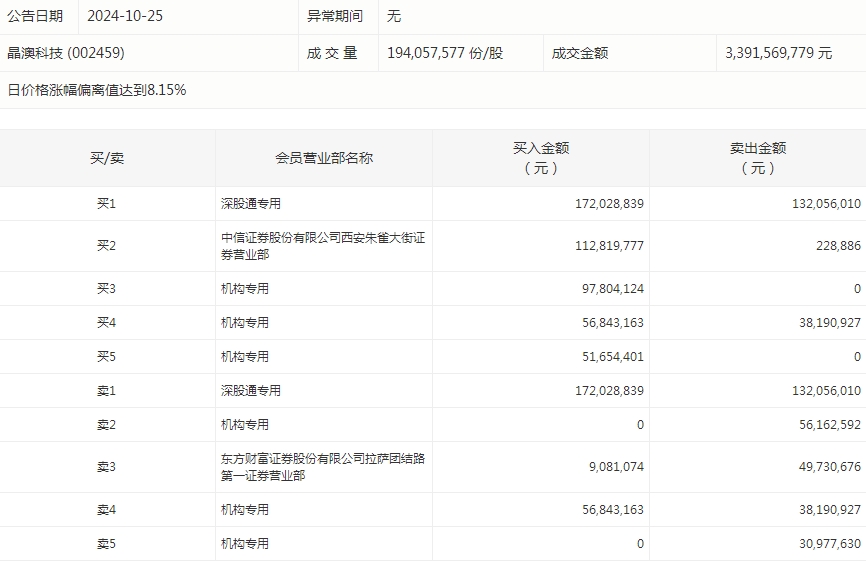866x563 pixels.
Task: Select the 卖3 row label
Action: click(x=107, y=467)
